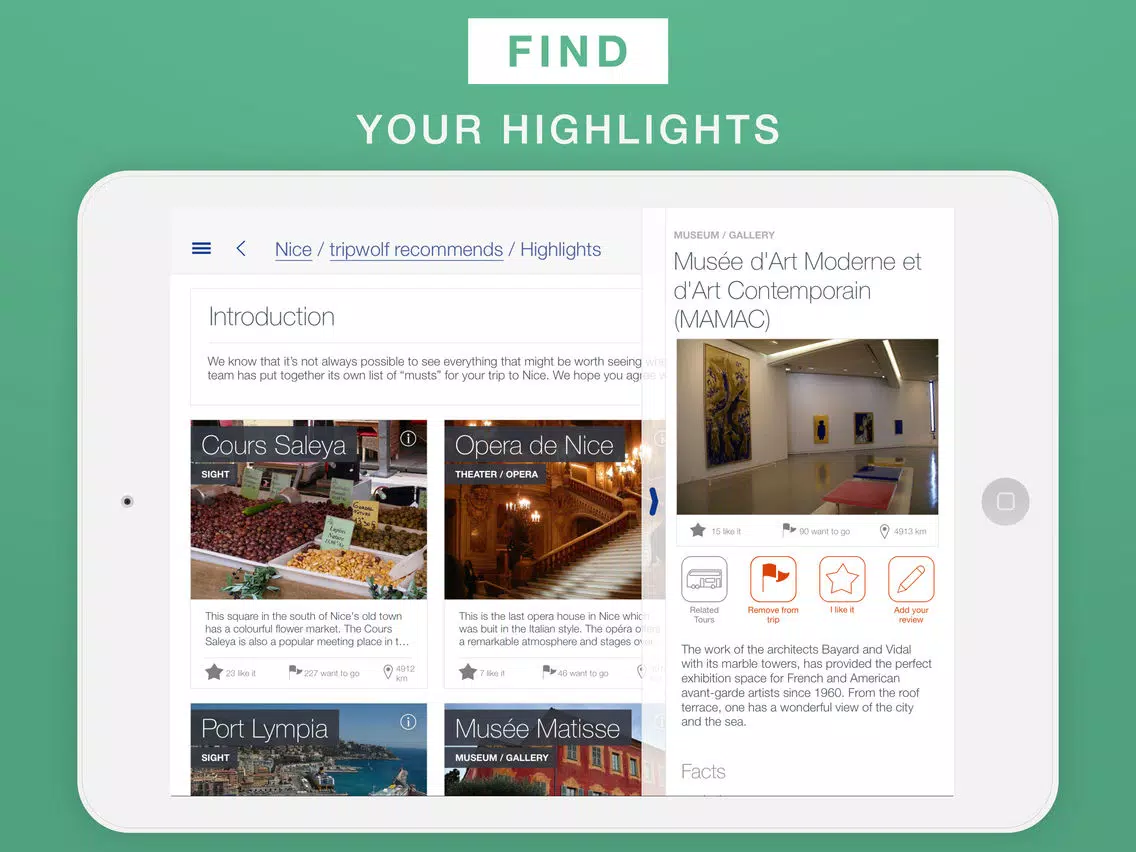Tap the MAMAC gallery photo
The width and height of the screenshot is (1136, 852).
click(x=807, y=427)
